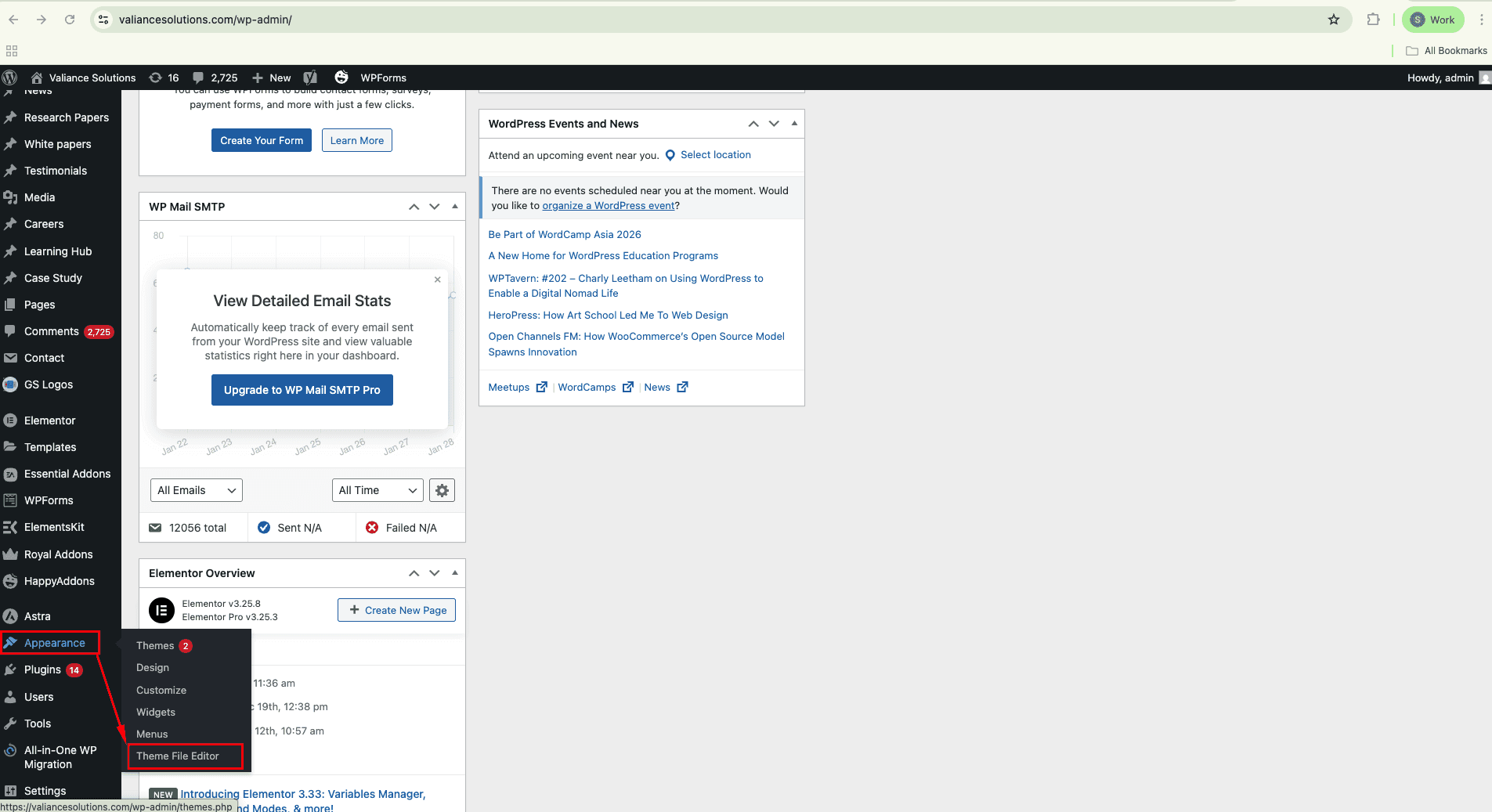Click the Create Your Form button

pyautogui.click(x=262, y=140)
